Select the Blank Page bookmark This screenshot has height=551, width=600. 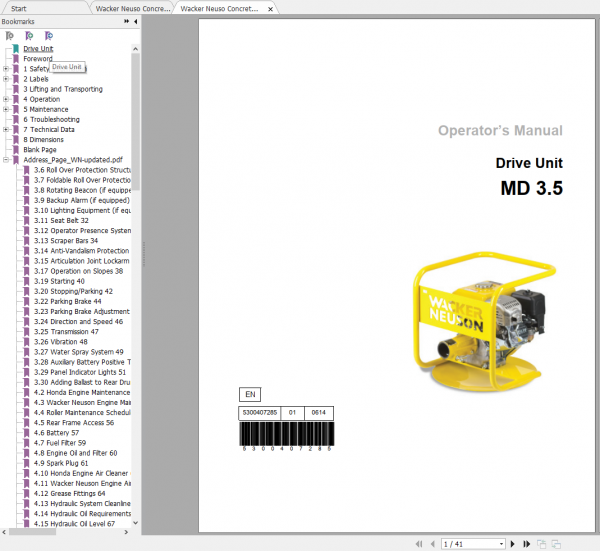click(40, 150)
